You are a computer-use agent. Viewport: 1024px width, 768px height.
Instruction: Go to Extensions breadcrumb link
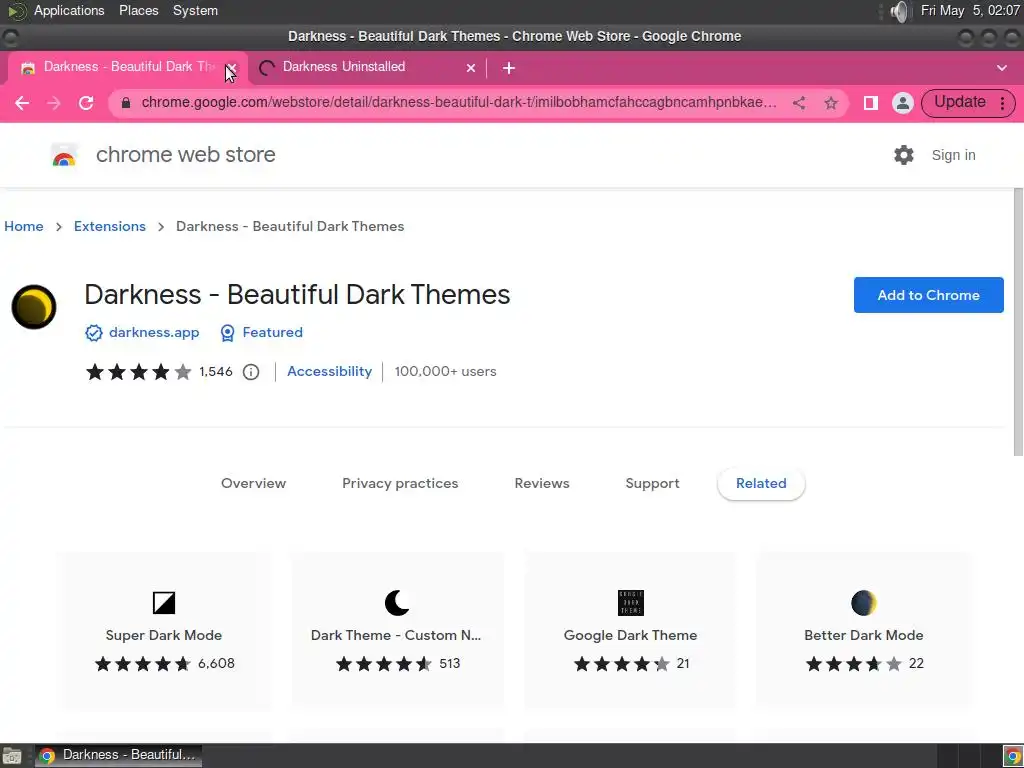[110, 226]
